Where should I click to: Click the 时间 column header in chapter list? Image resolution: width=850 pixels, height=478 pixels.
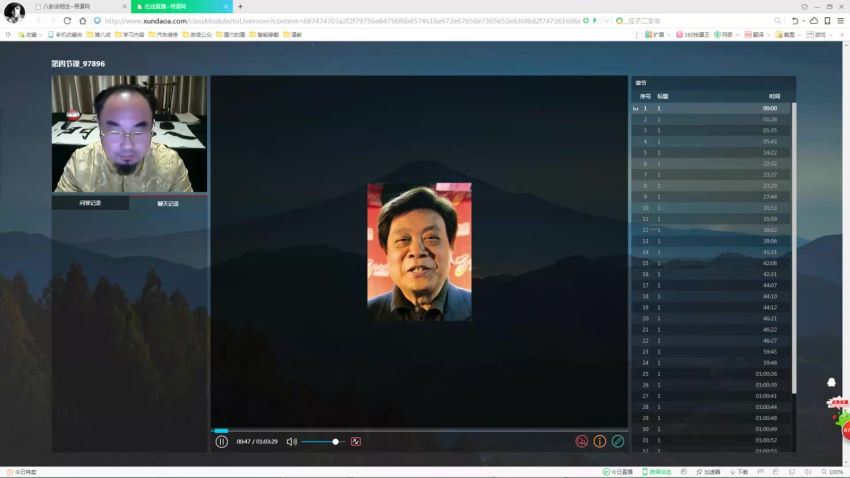[774, 96]
